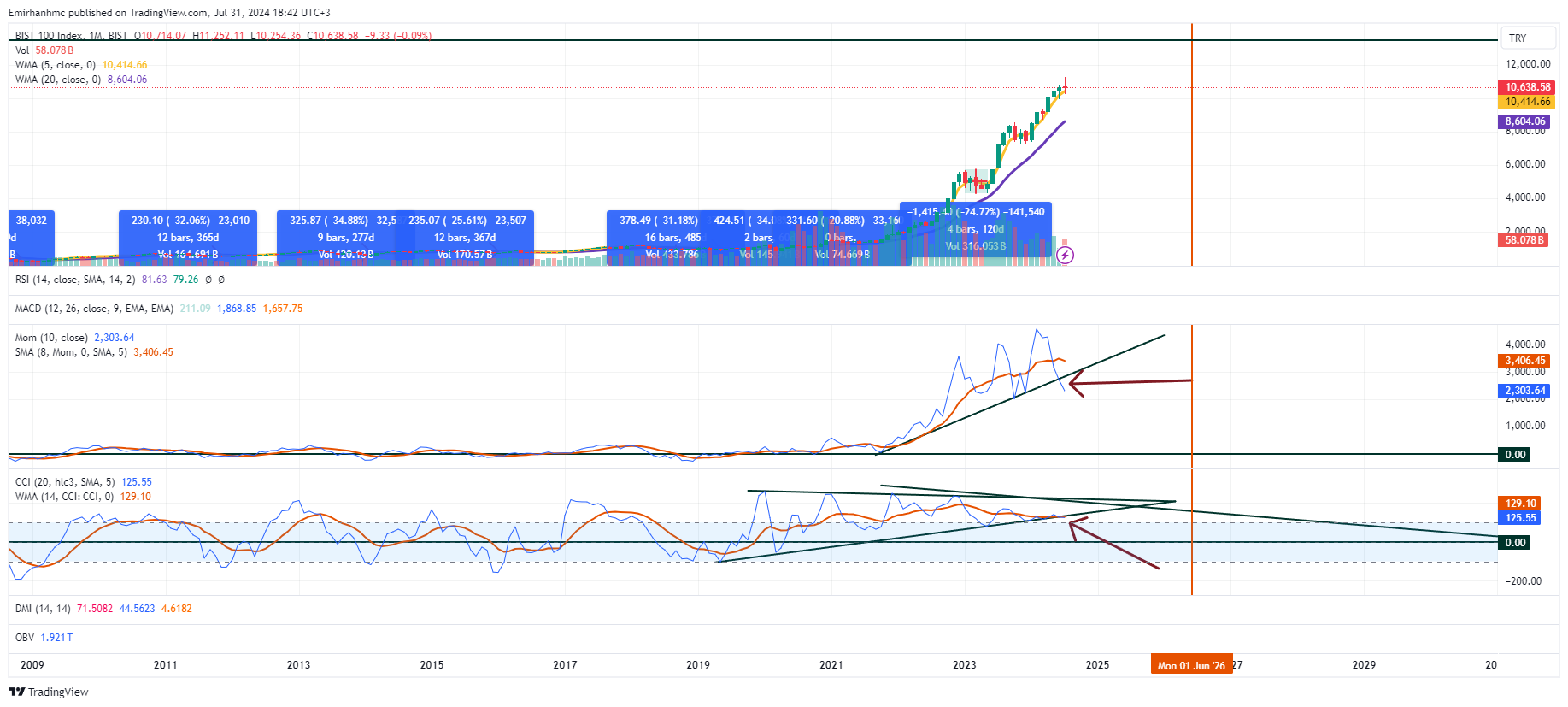The width and height of the screenshot is (1568, 707).
Task: Click 2013 on the time axis
Action: 299,665
